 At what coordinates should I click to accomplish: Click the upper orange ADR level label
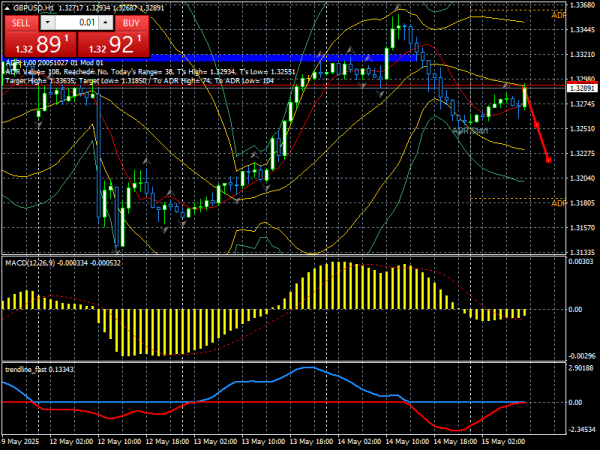[558, 15]
